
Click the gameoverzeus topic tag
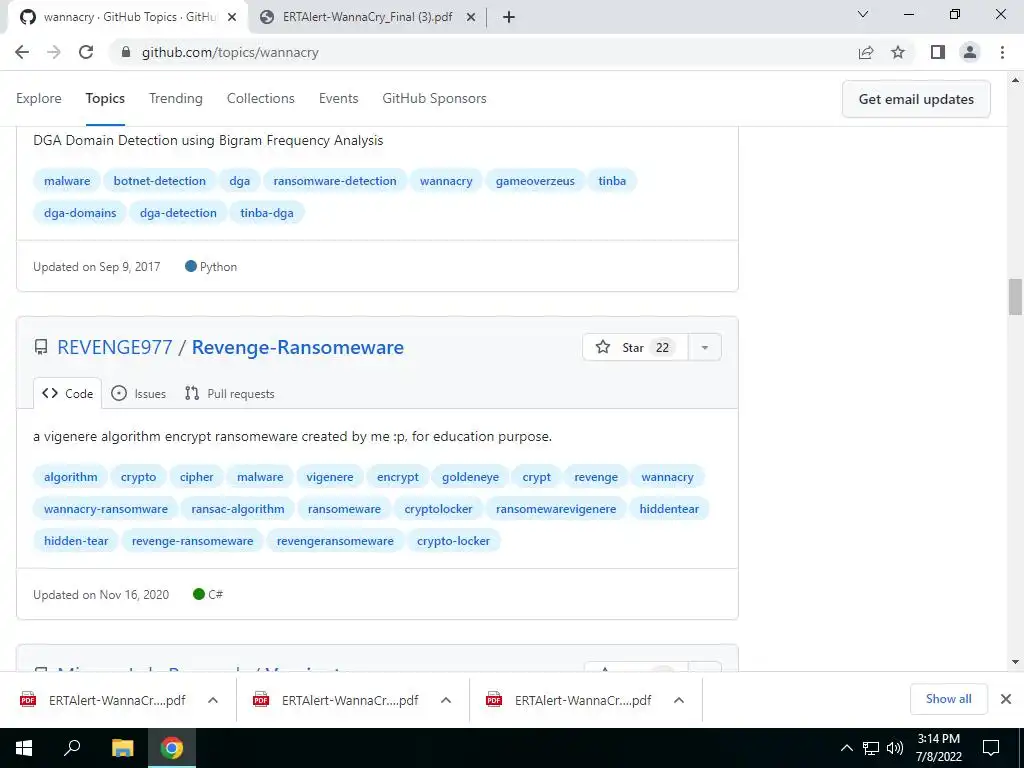click(x=536, y=181)
